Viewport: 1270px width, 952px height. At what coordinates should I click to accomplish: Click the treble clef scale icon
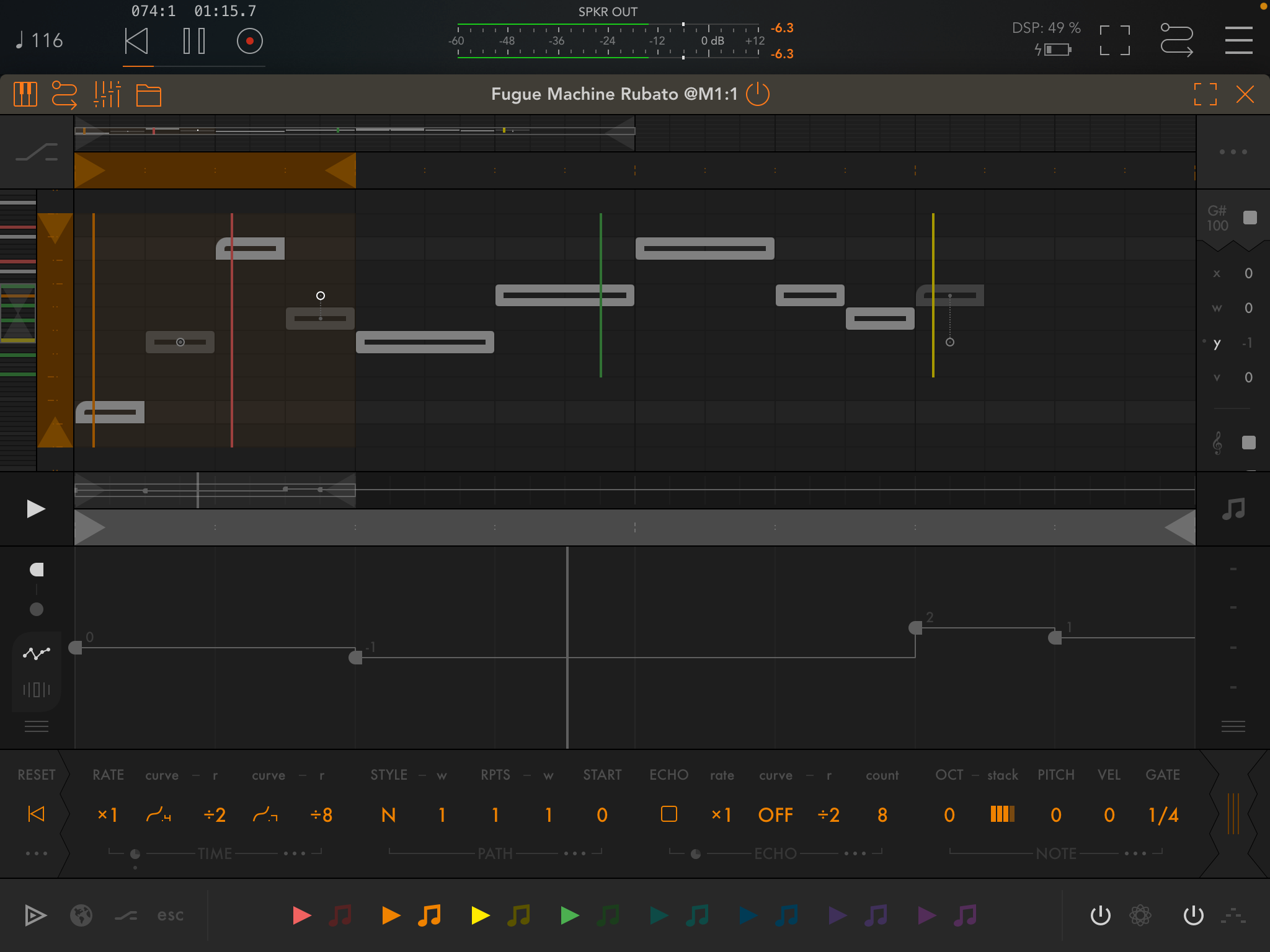click(1217, 443)
